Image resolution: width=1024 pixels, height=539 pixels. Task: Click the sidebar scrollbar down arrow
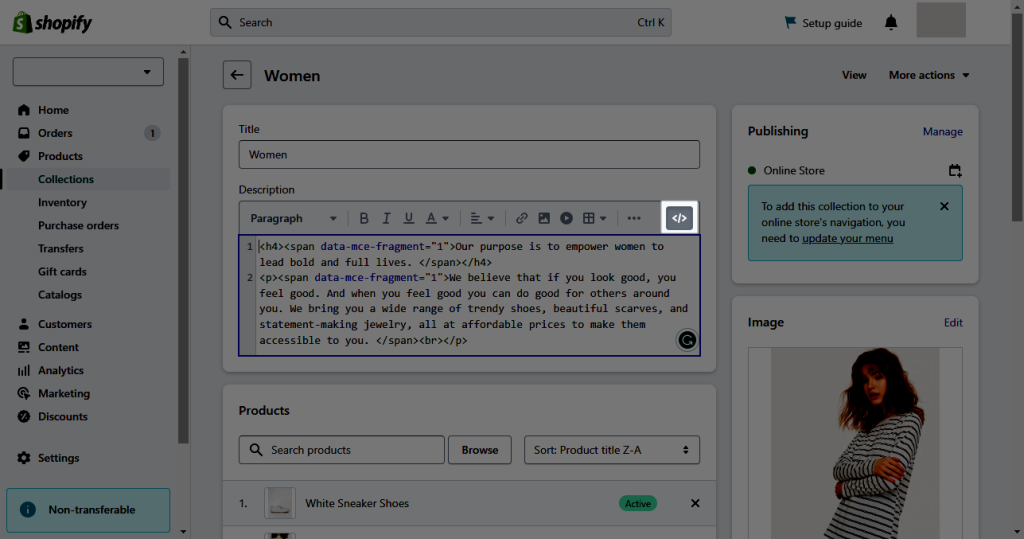point(184,532)
